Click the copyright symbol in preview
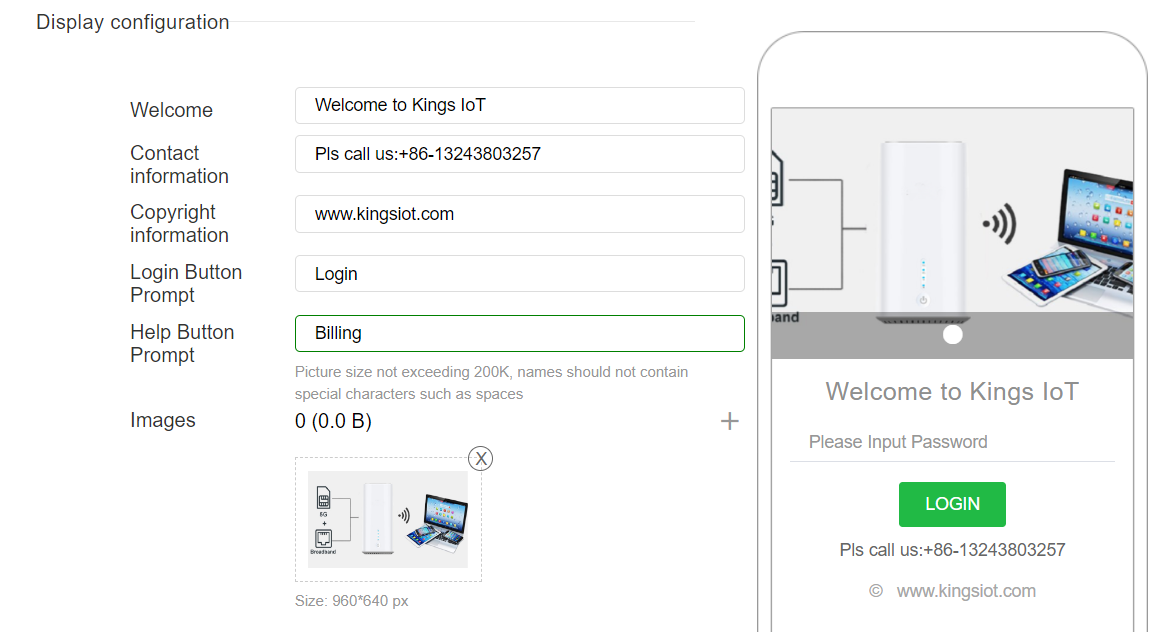The width and height of the screenshot is (1175, 632). coord(875,591)
